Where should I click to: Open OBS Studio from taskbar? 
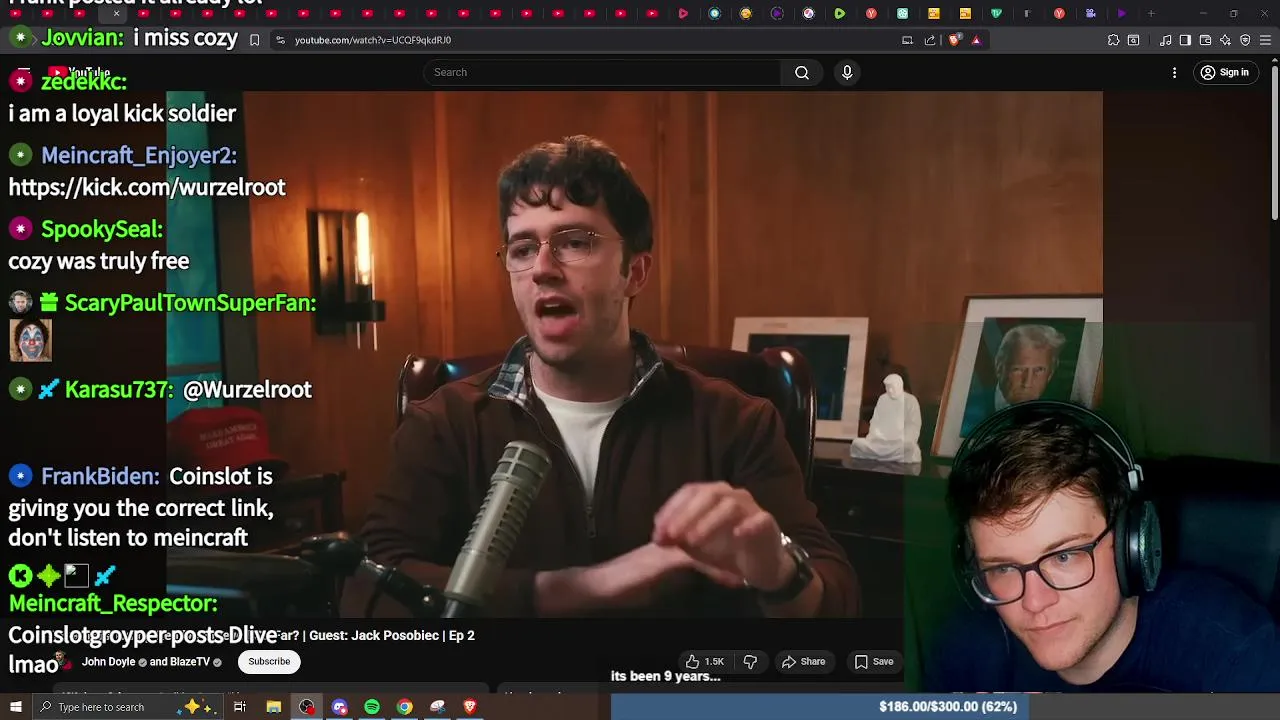tap(306, 707)
